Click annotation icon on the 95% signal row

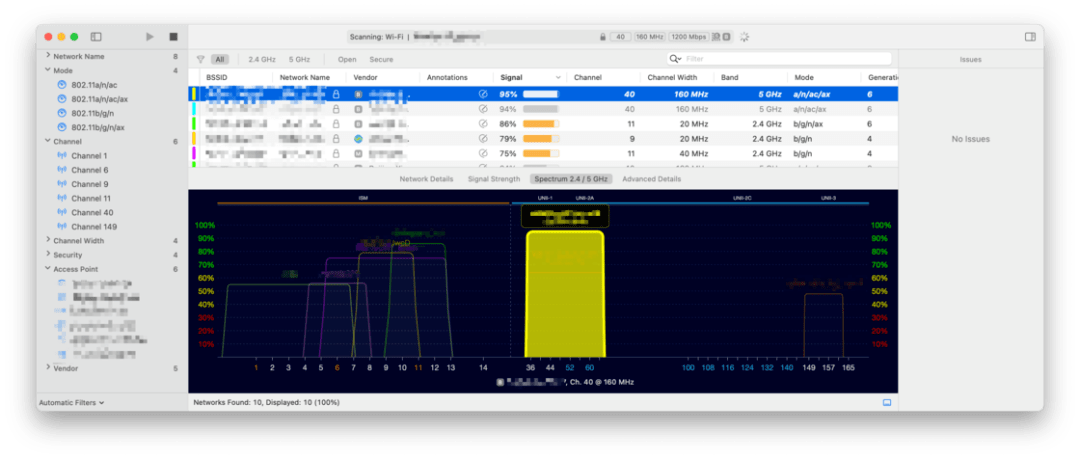click(x=483, y=94)
